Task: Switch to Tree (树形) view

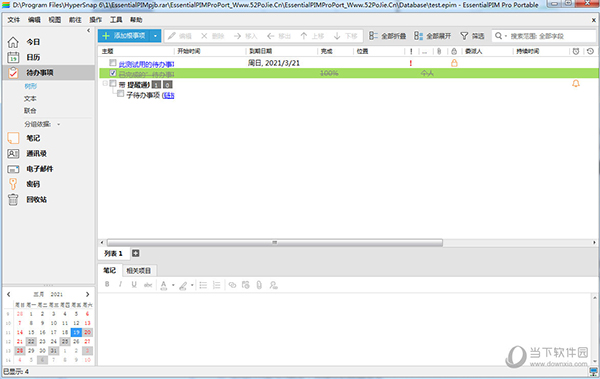Action: [30, 86]
